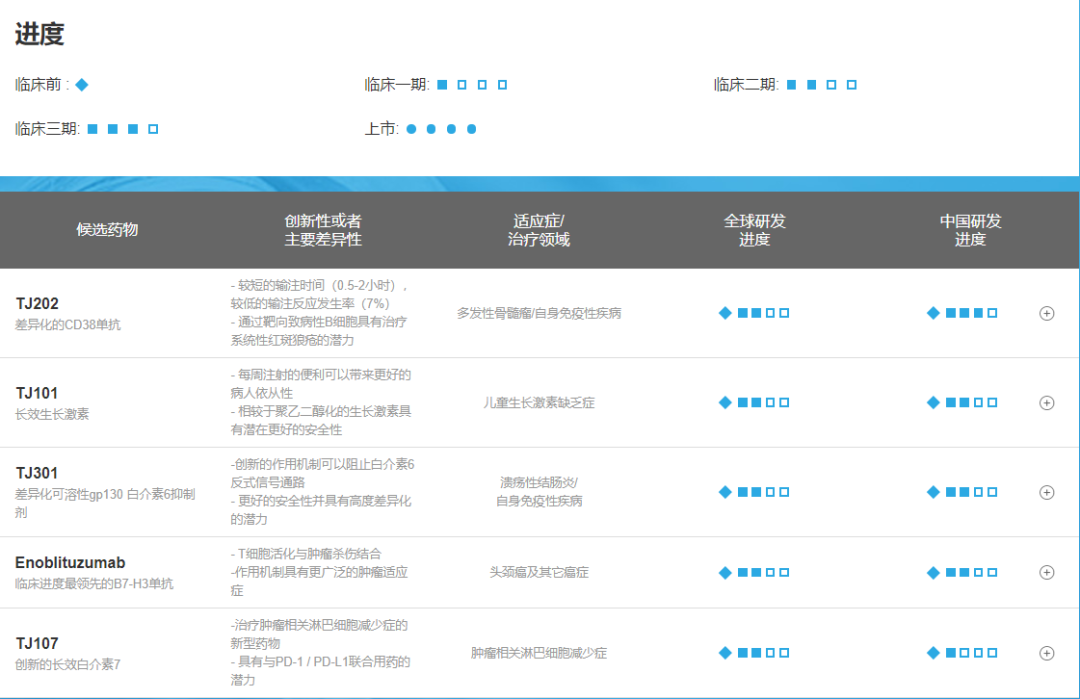Select the 中国研发进度 column header
1080x699 pixels.
[x=970, y=230]
